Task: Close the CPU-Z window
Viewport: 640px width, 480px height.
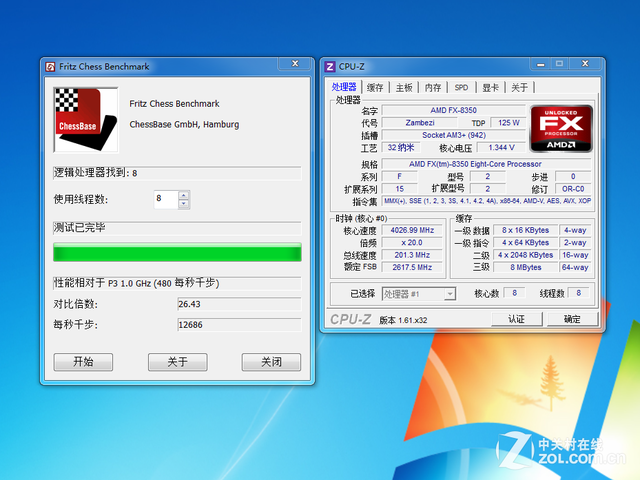Action: pyautogui.click(x=585, y=64)
